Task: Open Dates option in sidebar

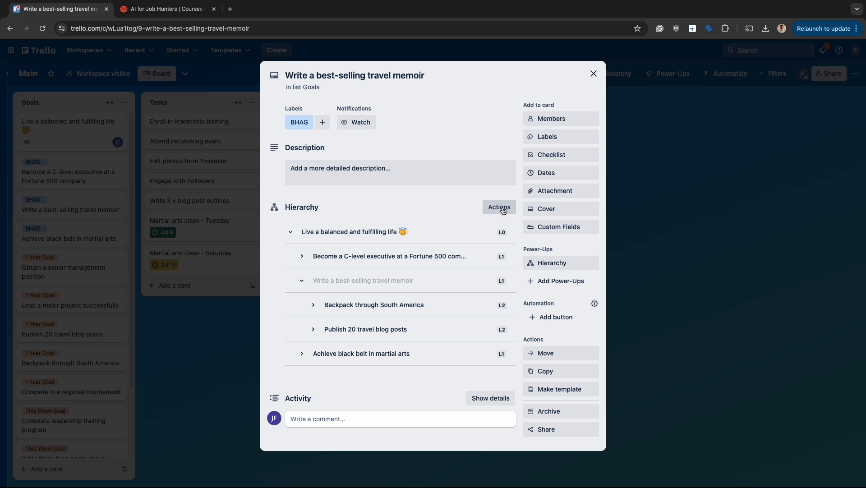Action: tap(561, 173)
